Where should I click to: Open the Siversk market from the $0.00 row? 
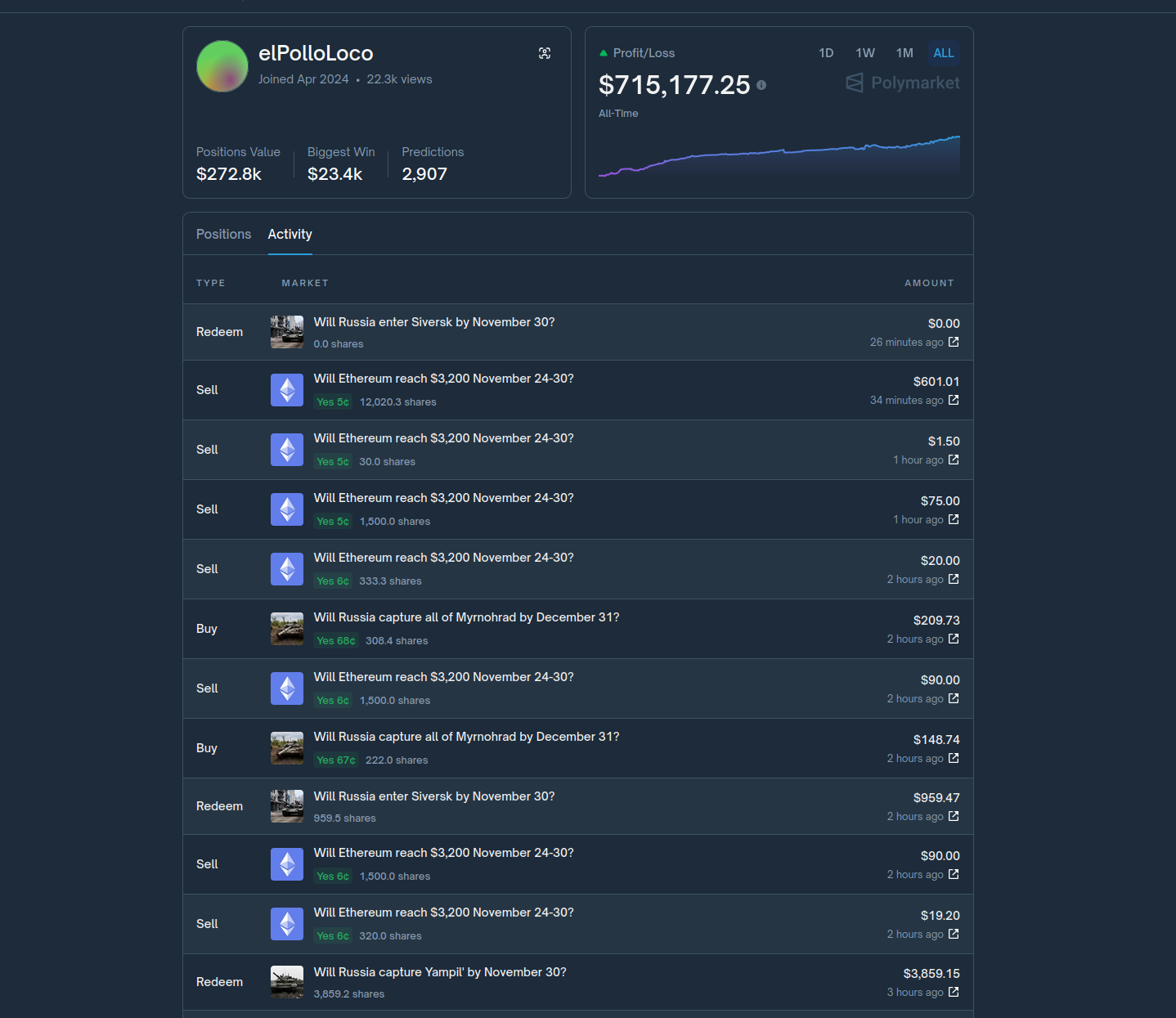[434, 322]
